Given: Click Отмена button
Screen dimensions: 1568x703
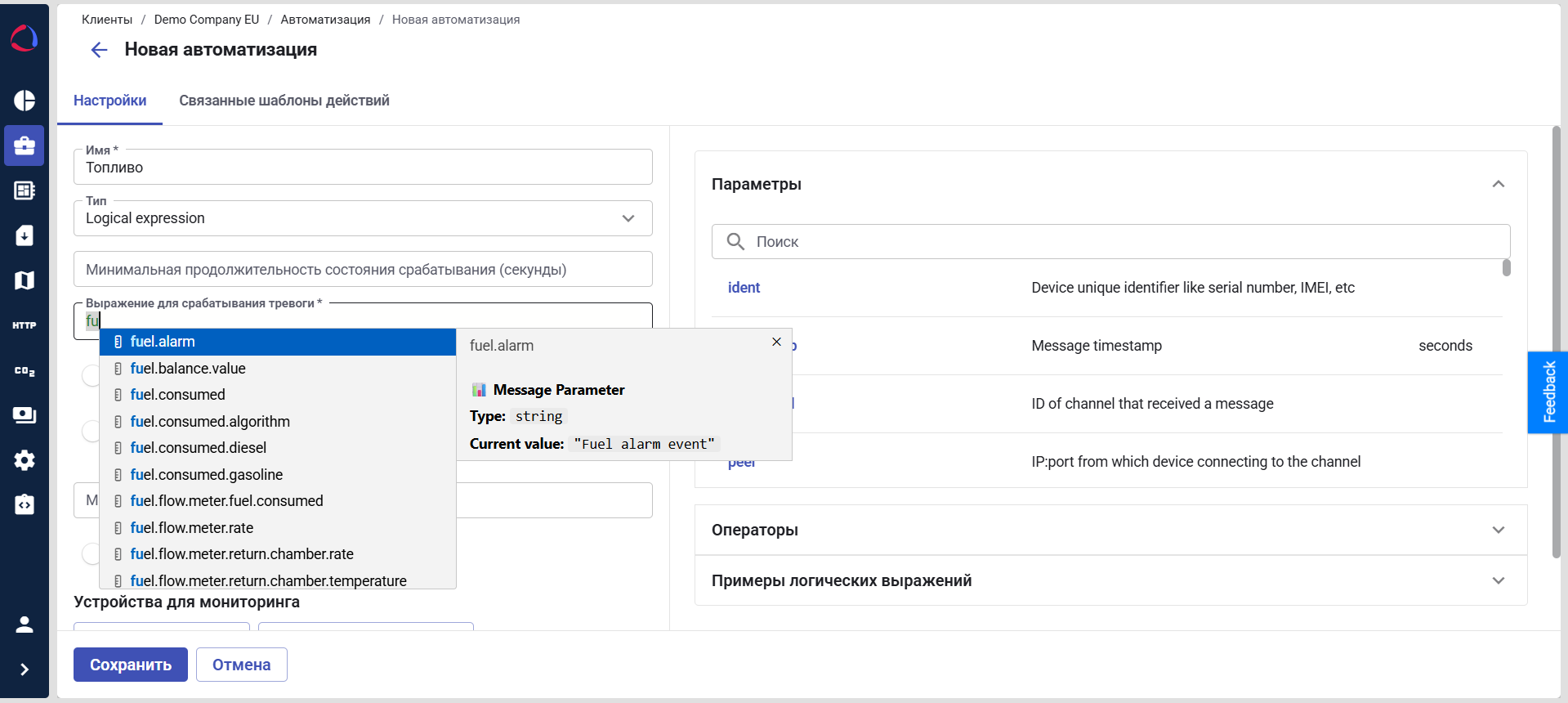Looking at the screenshot, I should (242, 665).
